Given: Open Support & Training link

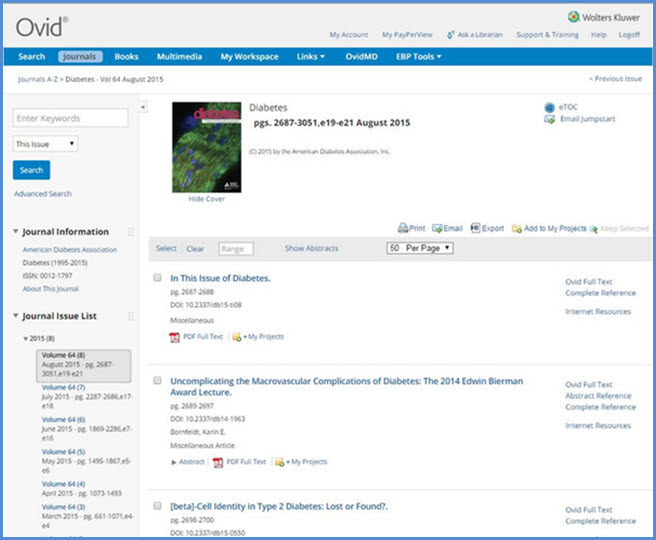Looking at the screenshot, I should (x=547, y=35).
